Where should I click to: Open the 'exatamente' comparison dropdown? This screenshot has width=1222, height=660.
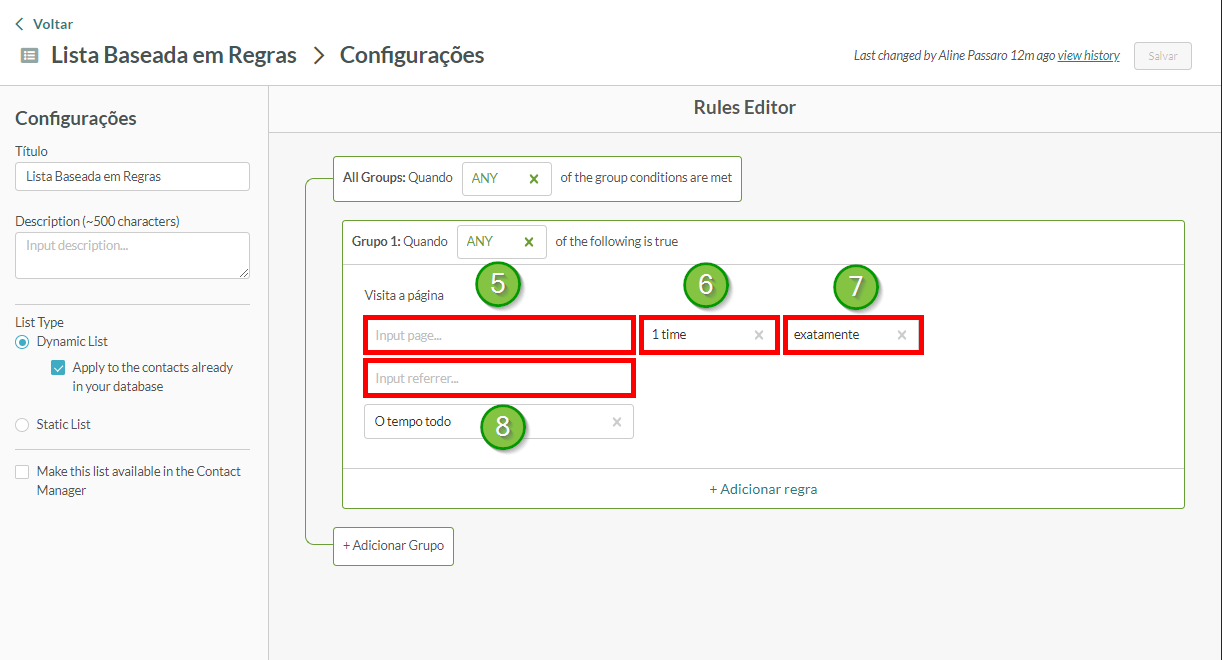[x=840, y=334]
